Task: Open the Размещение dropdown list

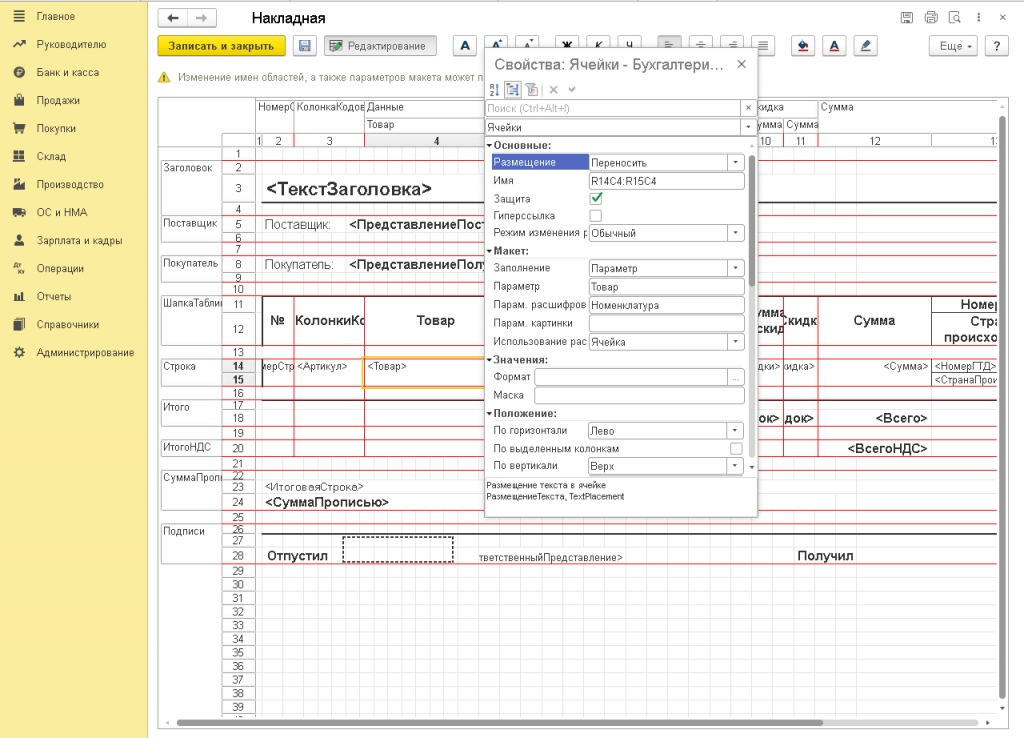Action: click(x=736, y=162)
